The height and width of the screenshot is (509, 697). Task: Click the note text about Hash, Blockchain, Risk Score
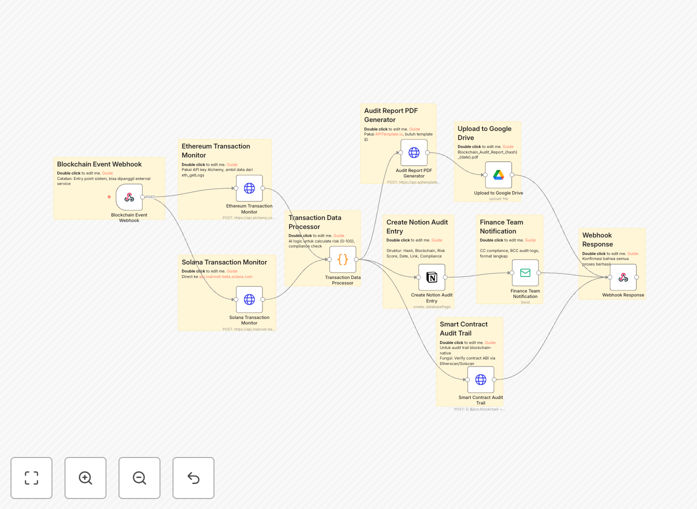(415, 253)
